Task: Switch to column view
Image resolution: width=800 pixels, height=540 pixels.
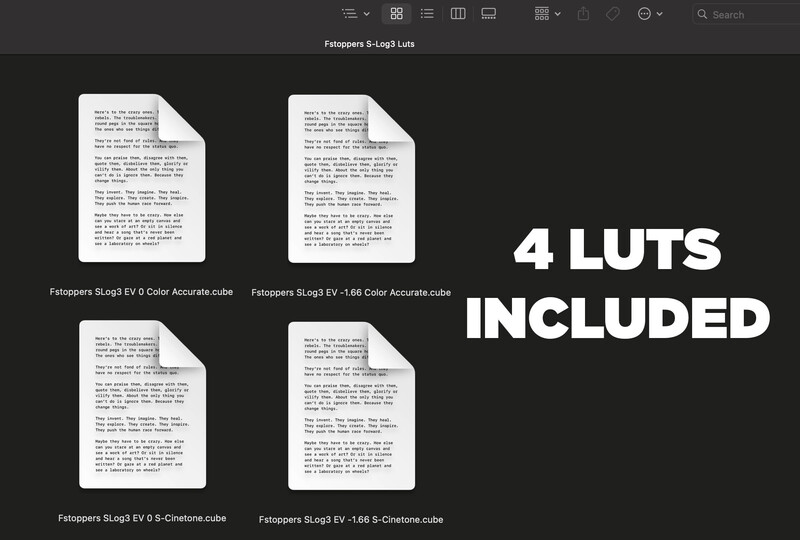Action: [x=458, y=14]
